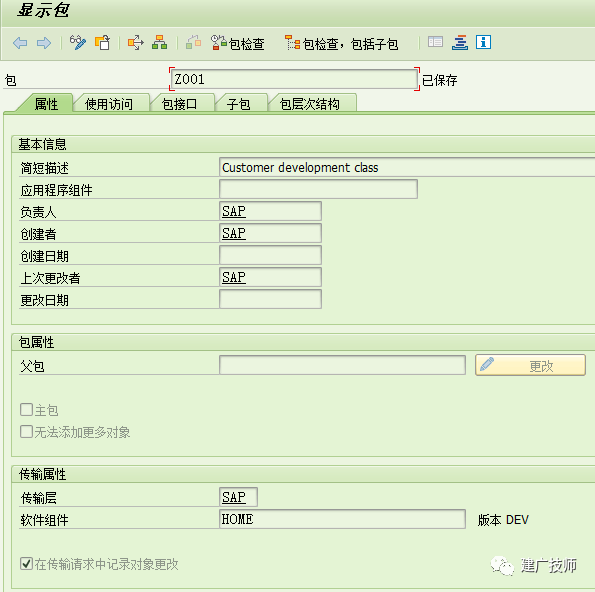Image resolution: width=595 pixels, height=592 pixels.
Task: Click the 应用程序组件 field
Action: (x=318, y=189)
